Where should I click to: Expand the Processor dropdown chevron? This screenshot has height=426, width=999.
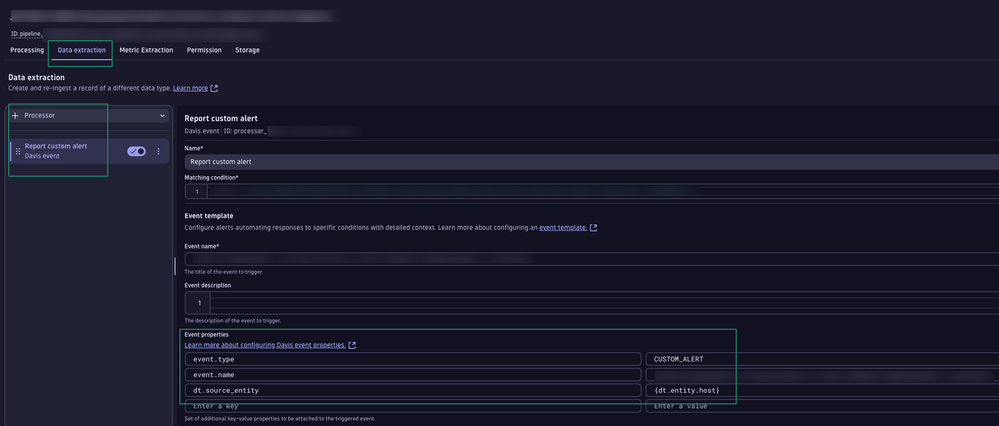click(162, 116)
